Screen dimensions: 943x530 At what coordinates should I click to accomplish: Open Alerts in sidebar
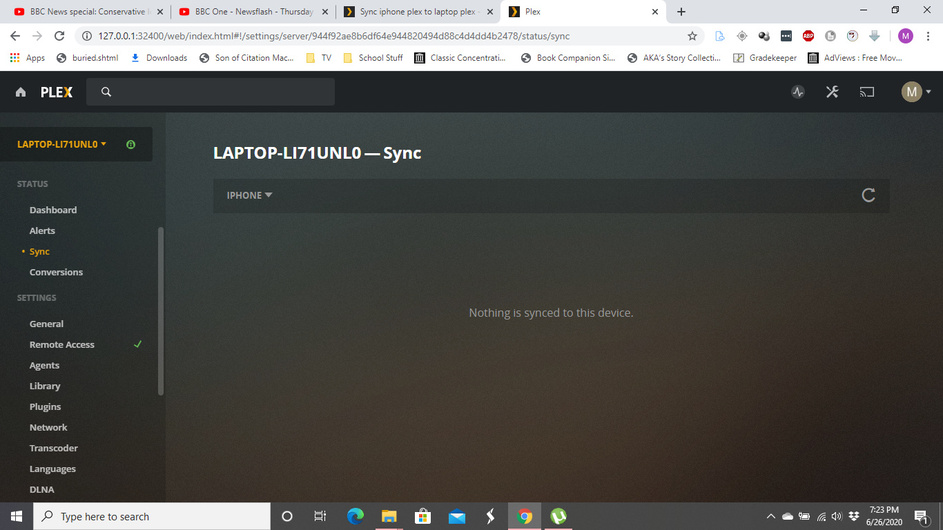click(x=42, y=230)
